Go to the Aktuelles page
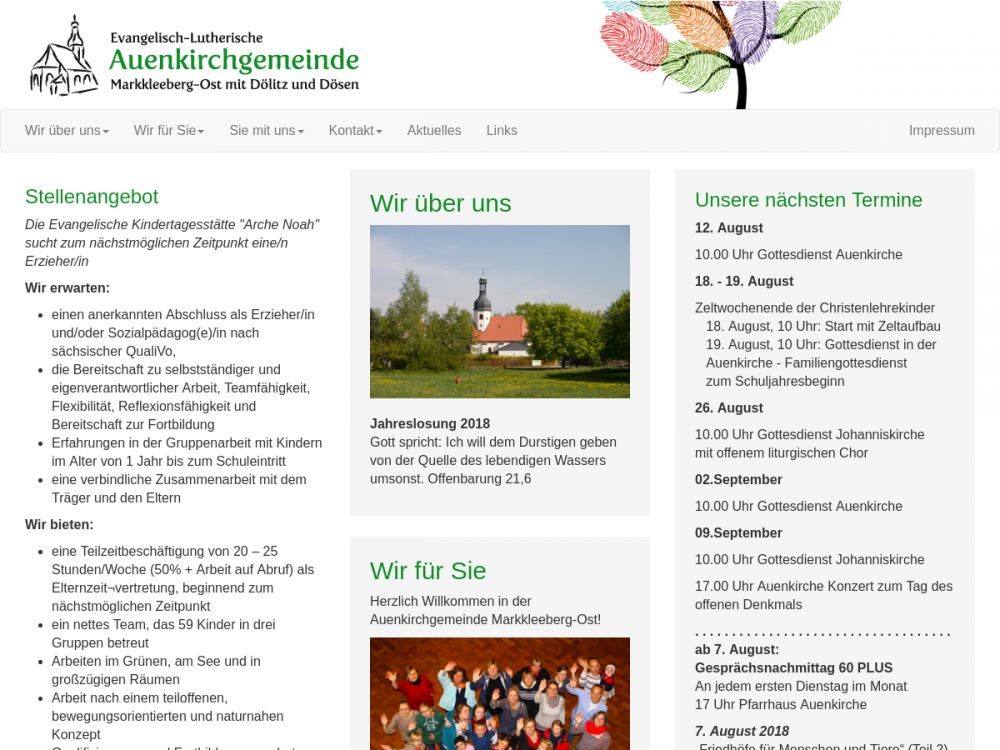1000x750 pixels. tap(434, 130)
